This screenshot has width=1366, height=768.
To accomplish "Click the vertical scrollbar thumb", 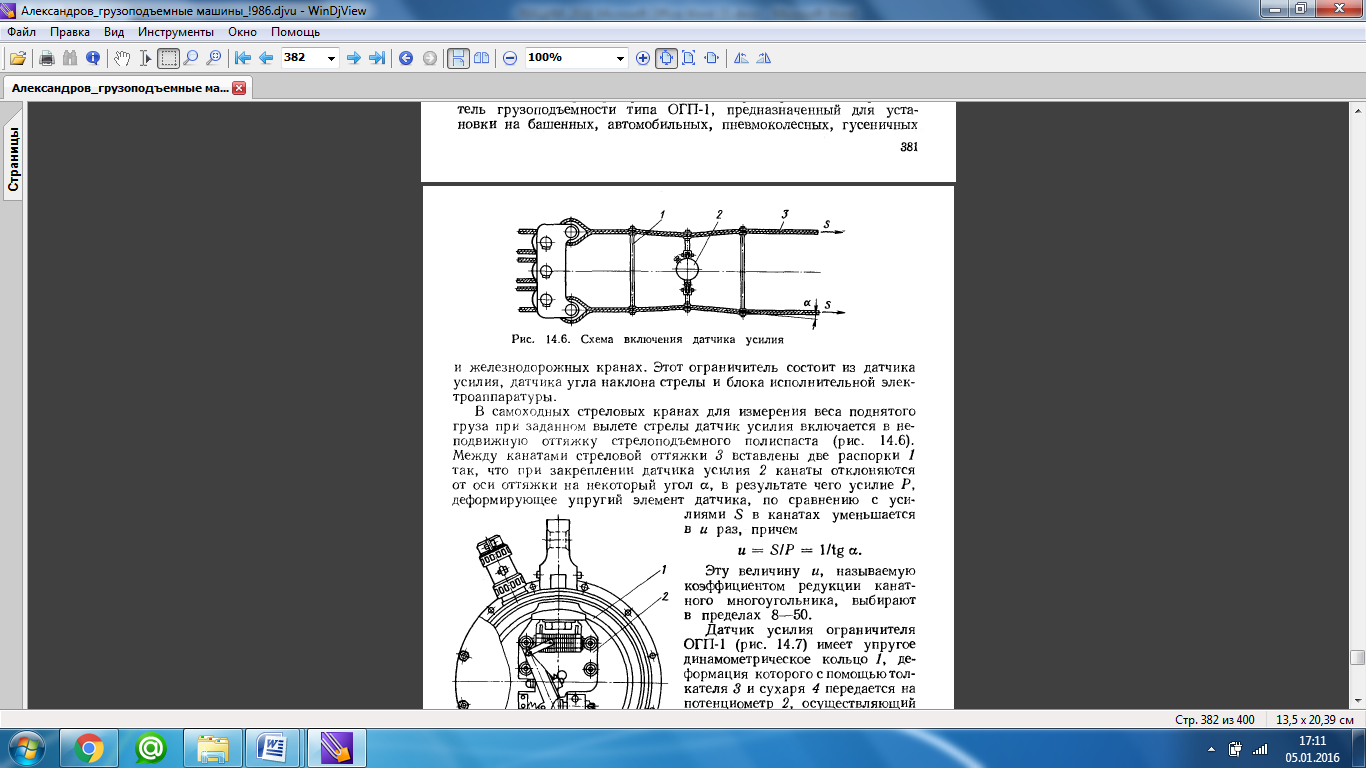I will [x=1357, y=657].
